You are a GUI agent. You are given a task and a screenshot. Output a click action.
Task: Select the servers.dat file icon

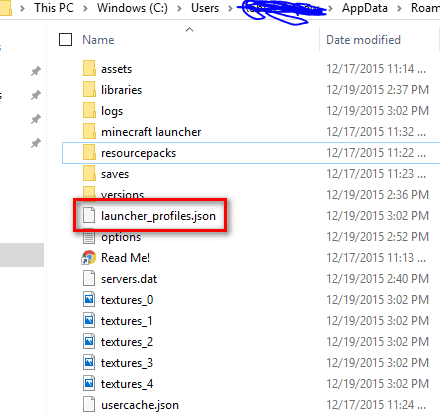pyautogui.click(x=89, y=279)
